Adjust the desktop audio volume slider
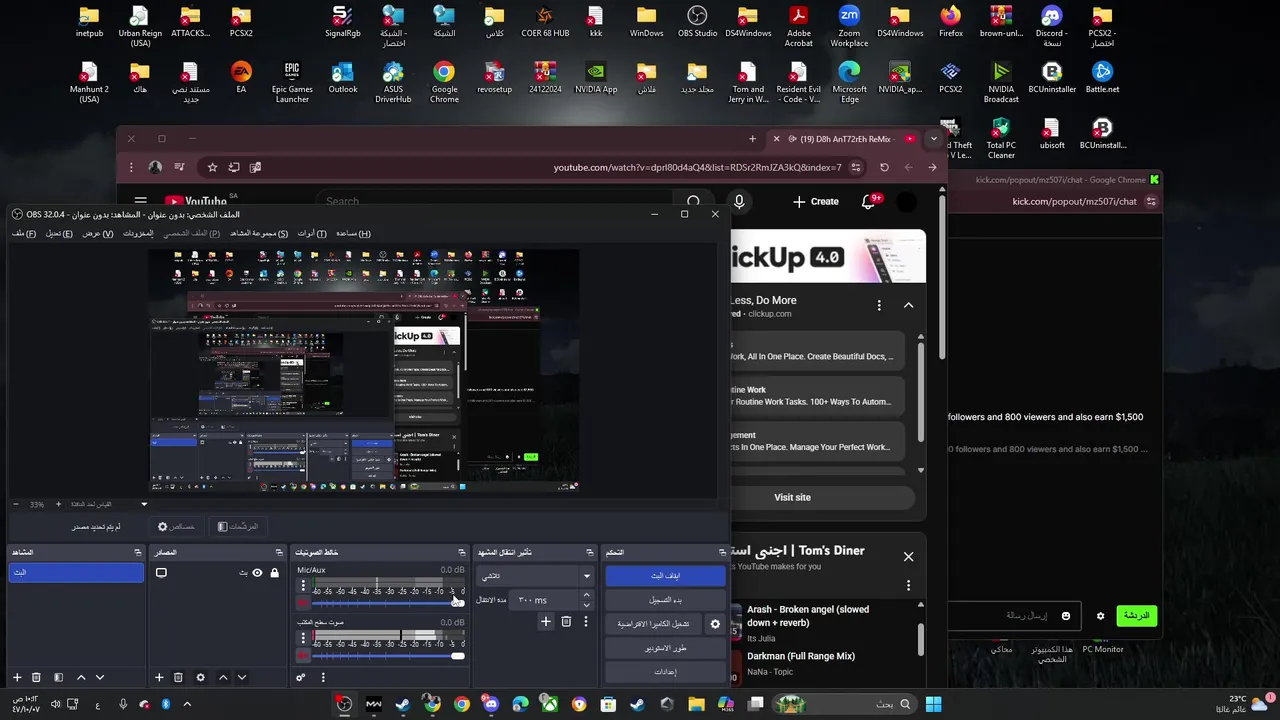 point(388,656)
